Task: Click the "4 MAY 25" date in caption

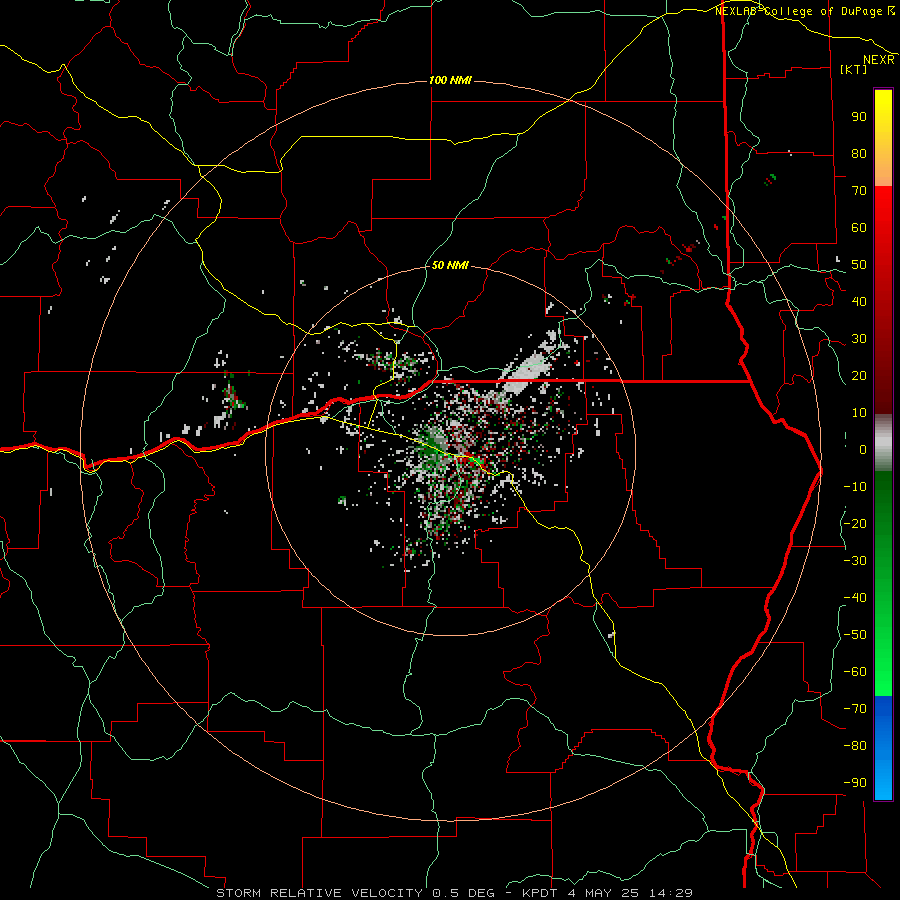Action: pyautogui.click(x=603, y=893)
